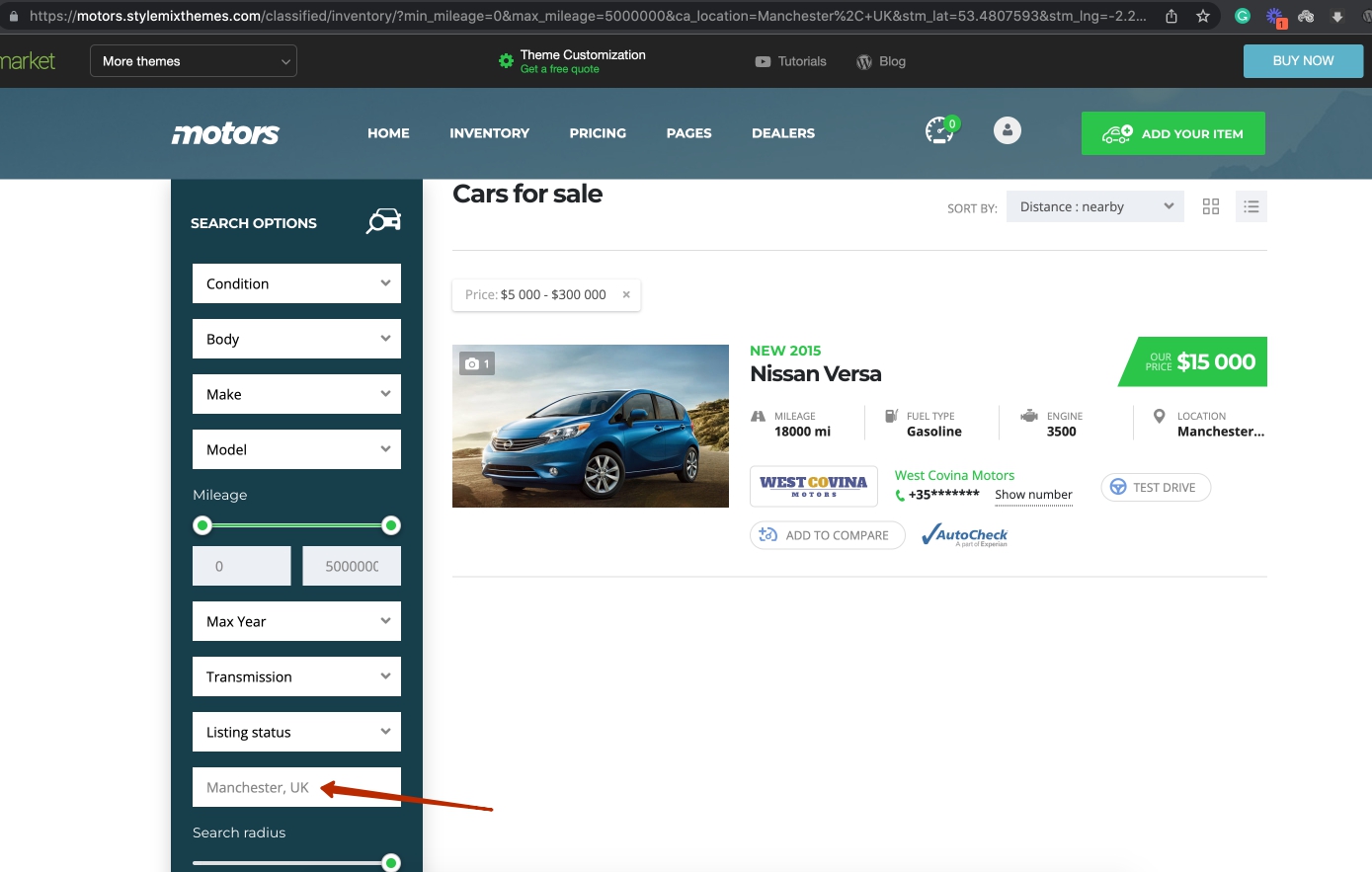Open the Sort By distance dropdown
Image resolution: width=1372 pixels, height=872 pixels.
pos(1094,206)
